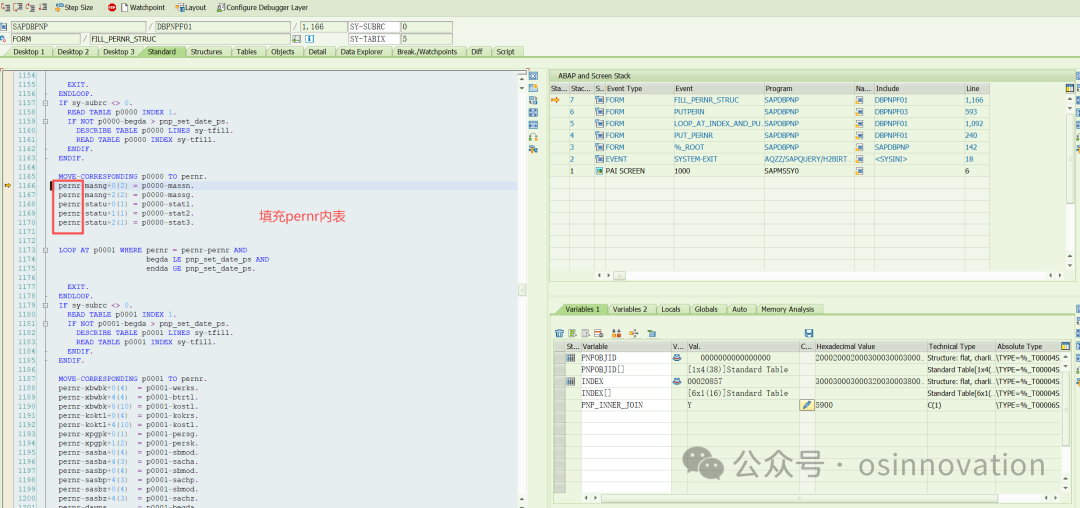Click the single step icon in toolbar

(x=6, y=8)
